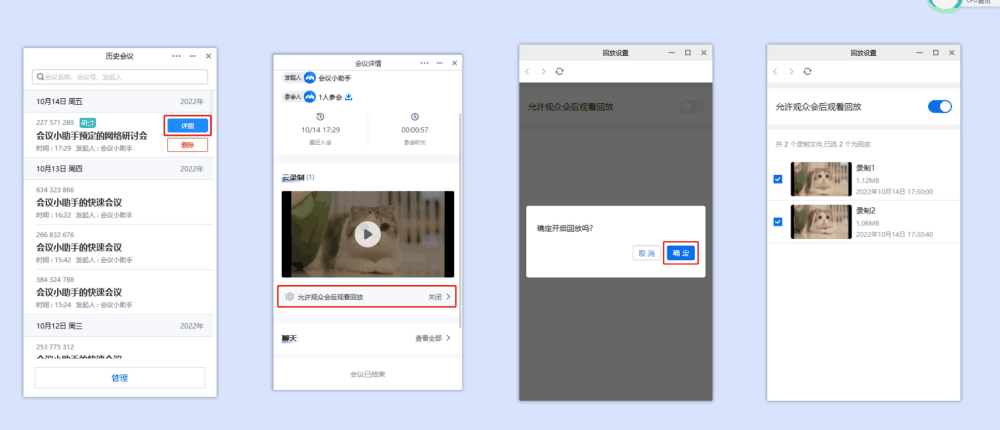Refresh the third 回放设置 window
This screenshot has height=430, width=1000.
(559, 71)
